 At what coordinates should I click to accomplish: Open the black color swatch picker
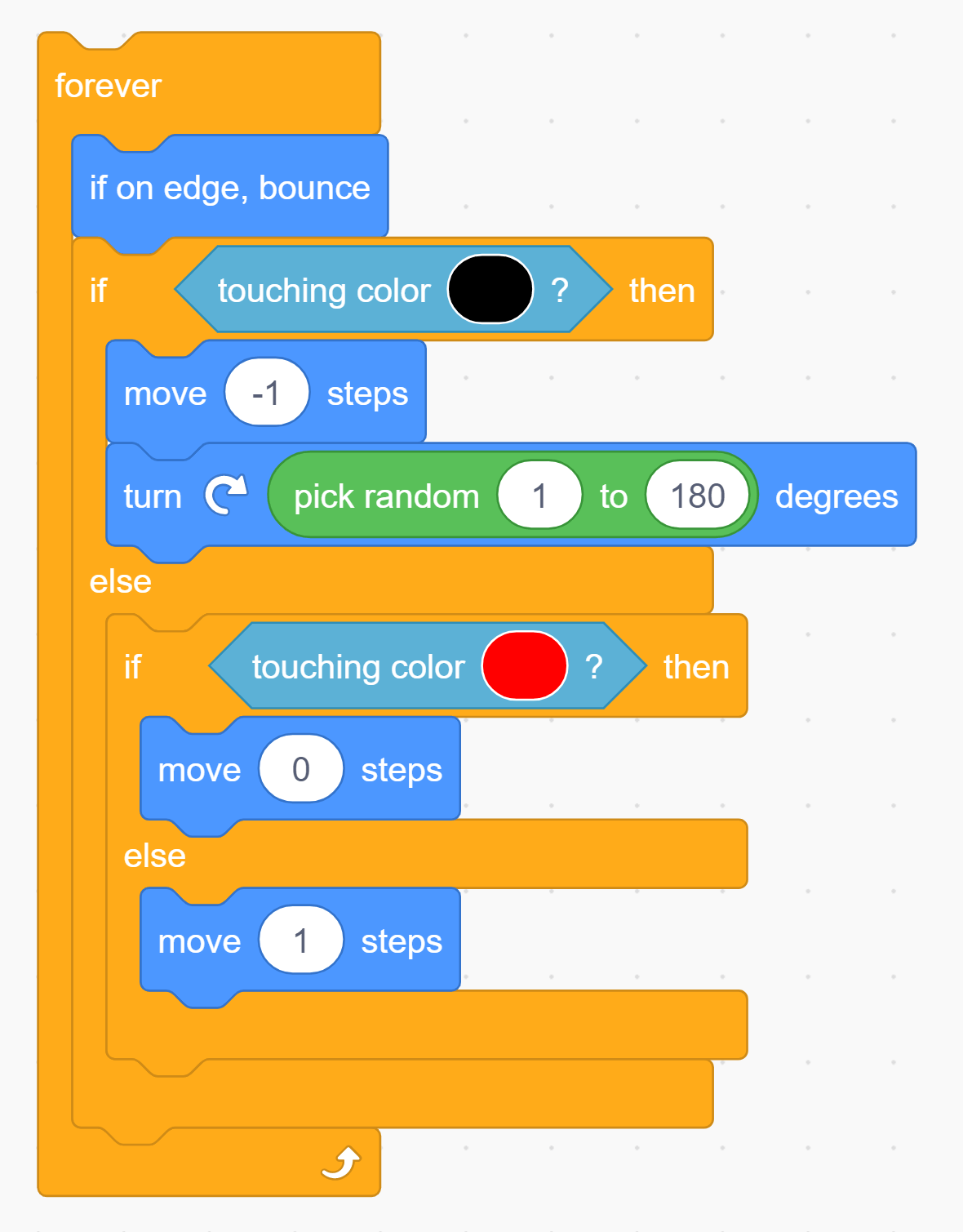[490, 290]
